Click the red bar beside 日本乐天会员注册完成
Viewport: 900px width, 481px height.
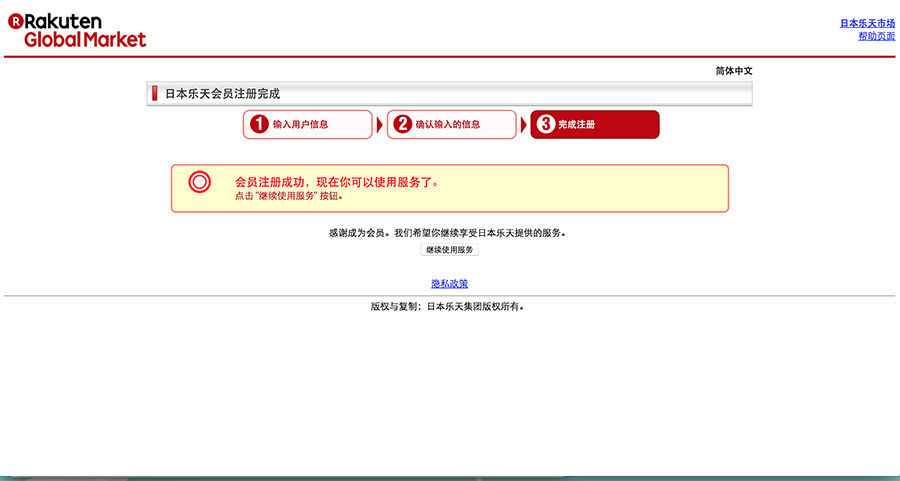point(155,94)
